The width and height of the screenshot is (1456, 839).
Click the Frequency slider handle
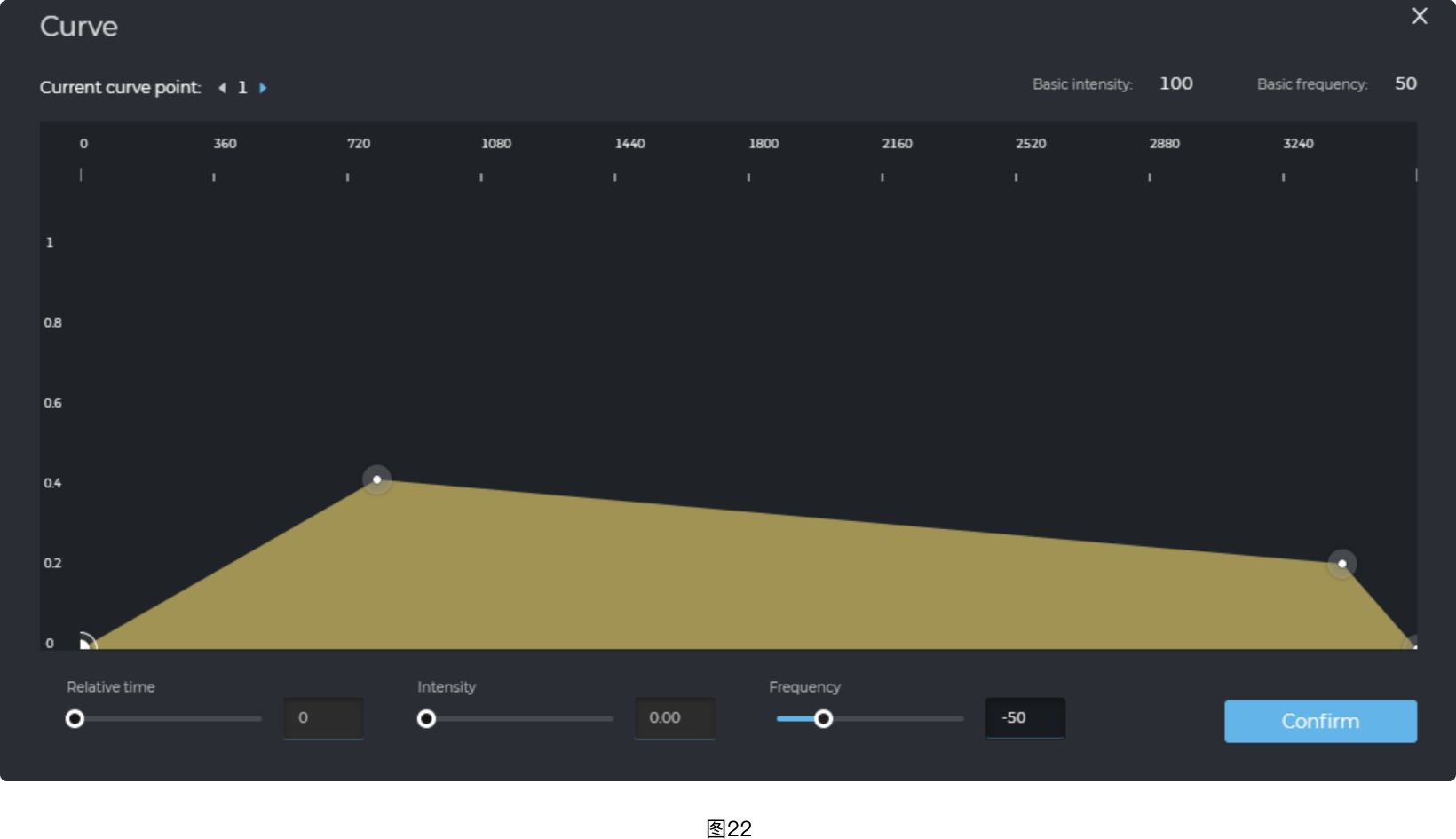[x=823, y=719]
